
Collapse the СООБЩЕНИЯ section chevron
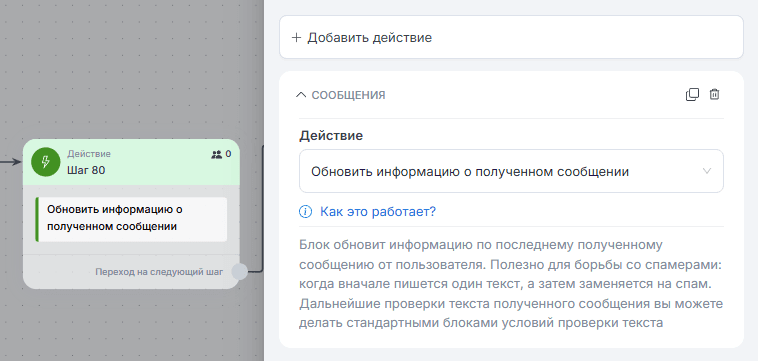(301, 95)
